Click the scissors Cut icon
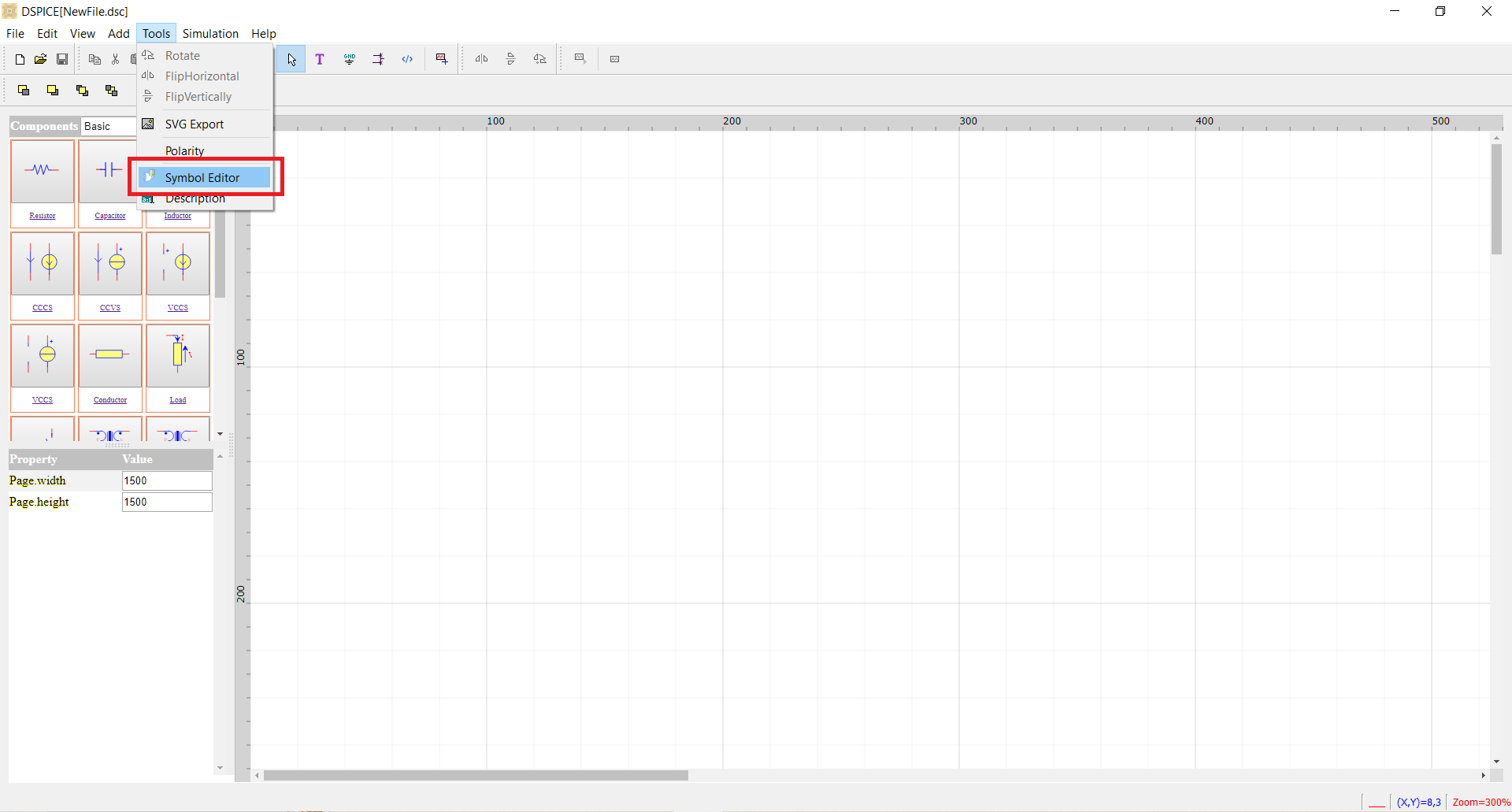 coord(115,59)
